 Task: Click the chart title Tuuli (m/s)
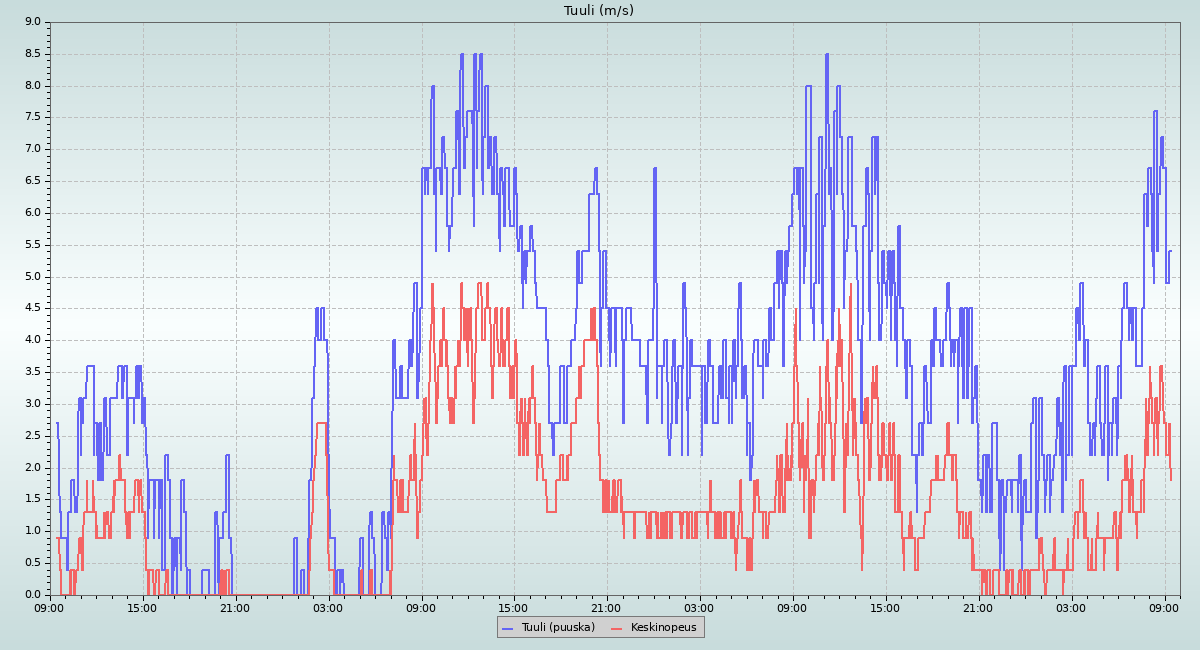pos(599,11)
